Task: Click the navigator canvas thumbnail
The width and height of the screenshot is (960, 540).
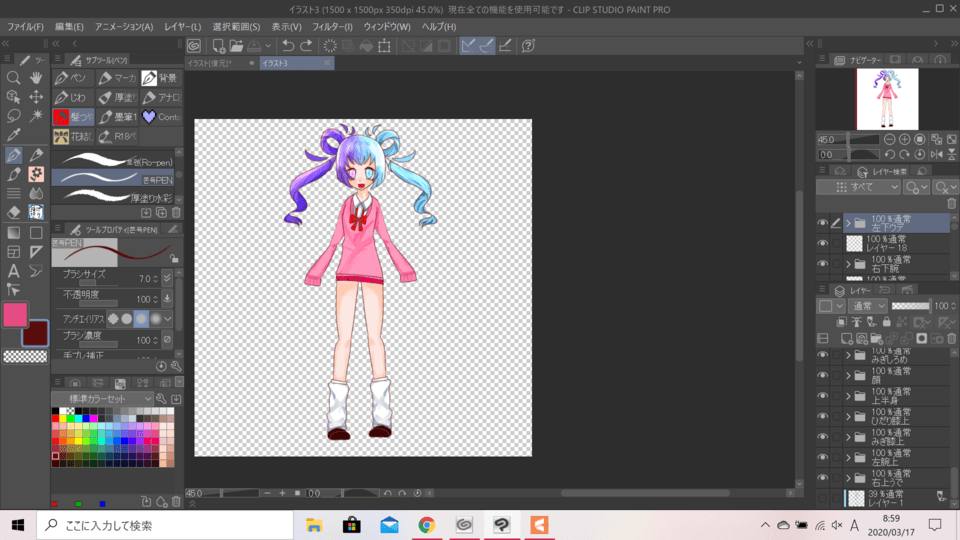Action: [887, 99]
